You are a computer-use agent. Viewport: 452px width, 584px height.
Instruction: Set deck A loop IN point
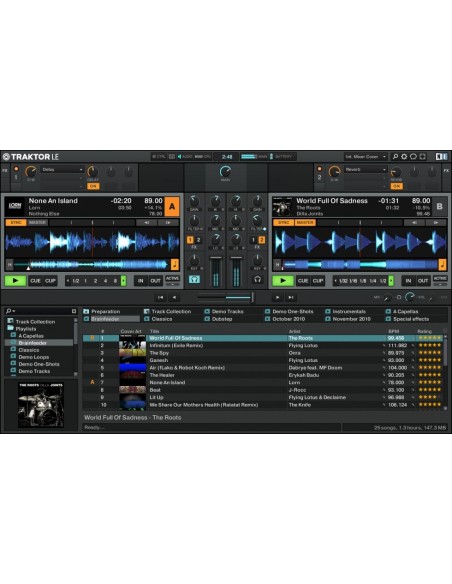[x=141, y=280]
